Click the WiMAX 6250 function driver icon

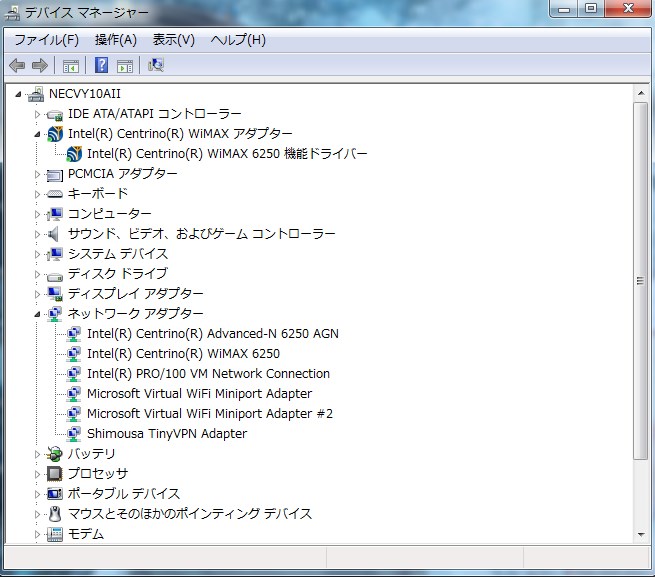[x=74, y=154]
